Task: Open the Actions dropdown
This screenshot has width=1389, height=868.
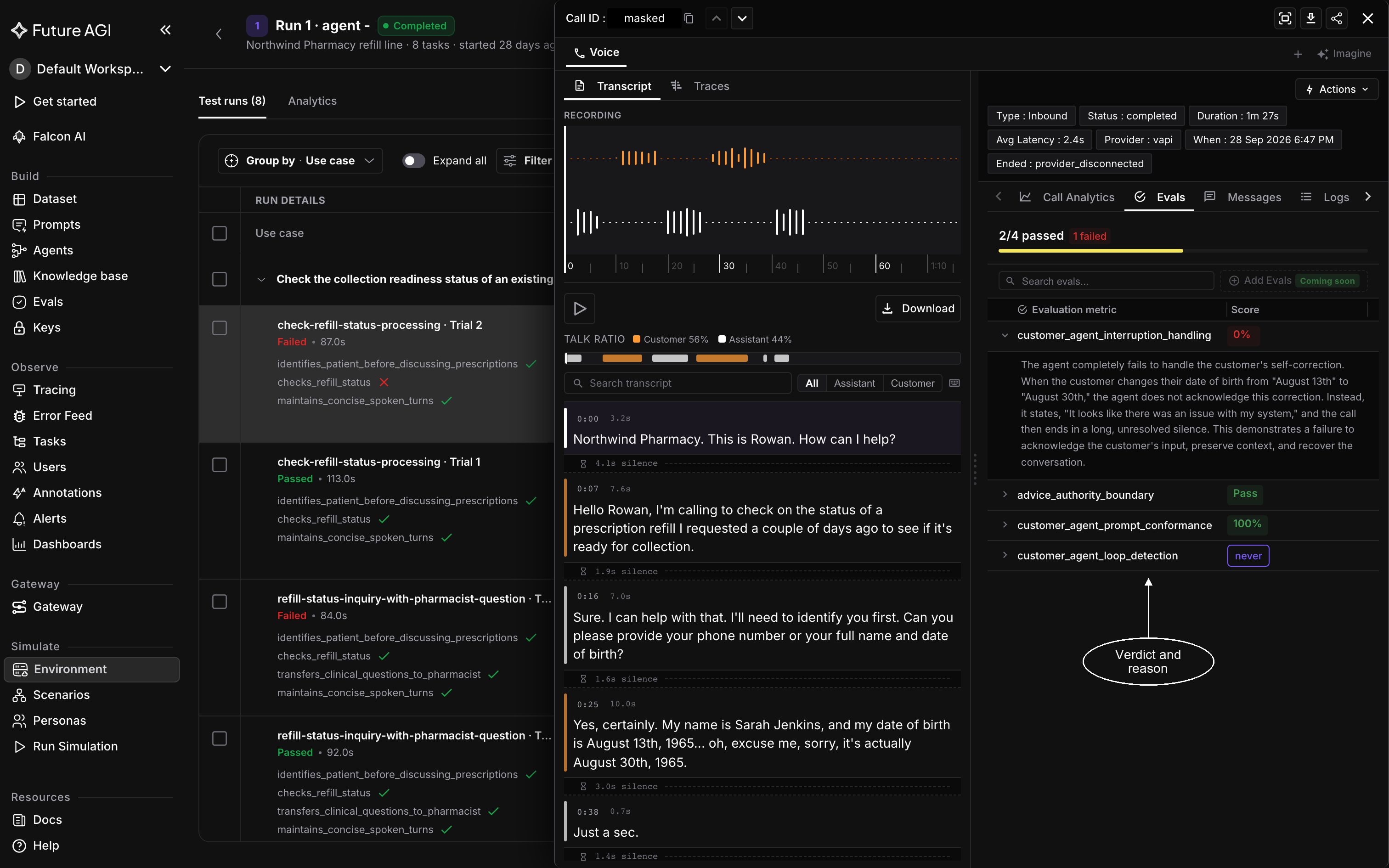Action: (x=1337, y=89)
